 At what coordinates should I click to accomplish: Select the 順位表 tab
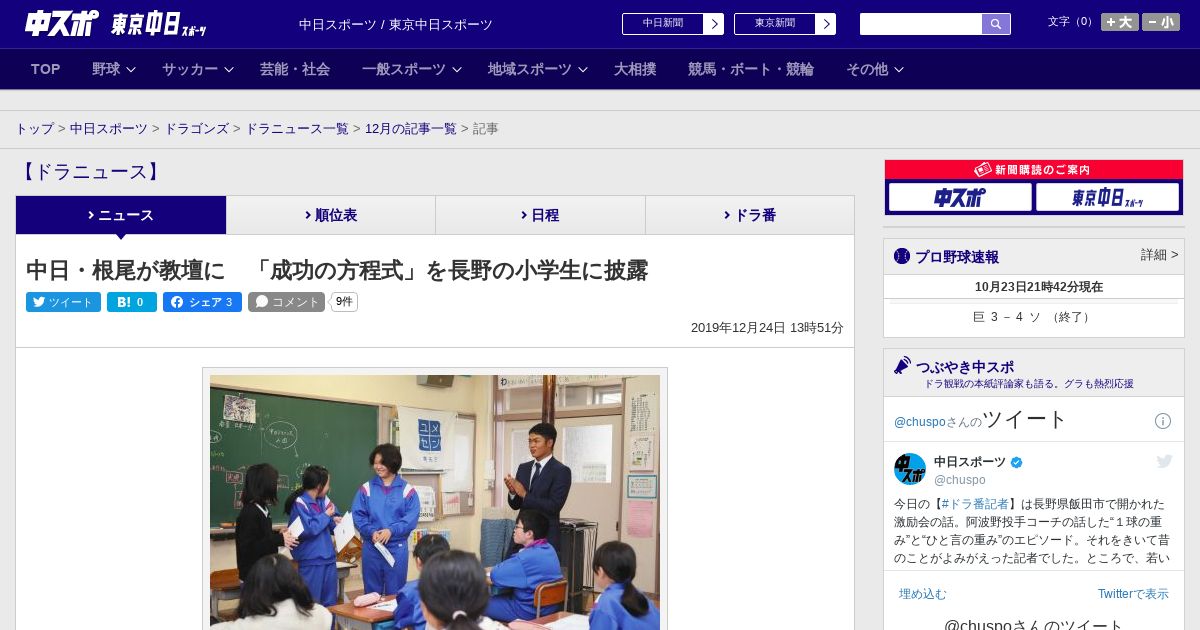tap(331, 215)
